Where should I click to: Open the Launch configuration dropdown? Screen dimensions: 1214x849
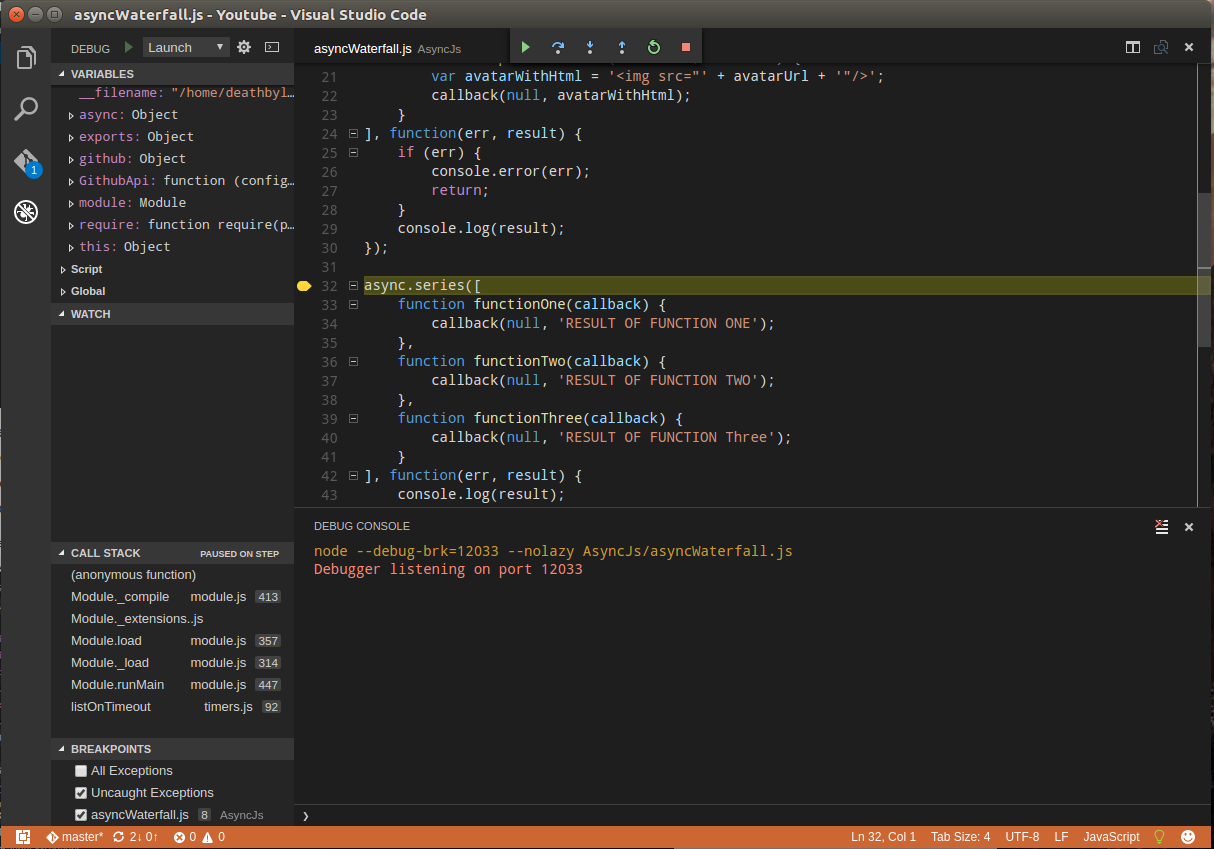(186, 47)
